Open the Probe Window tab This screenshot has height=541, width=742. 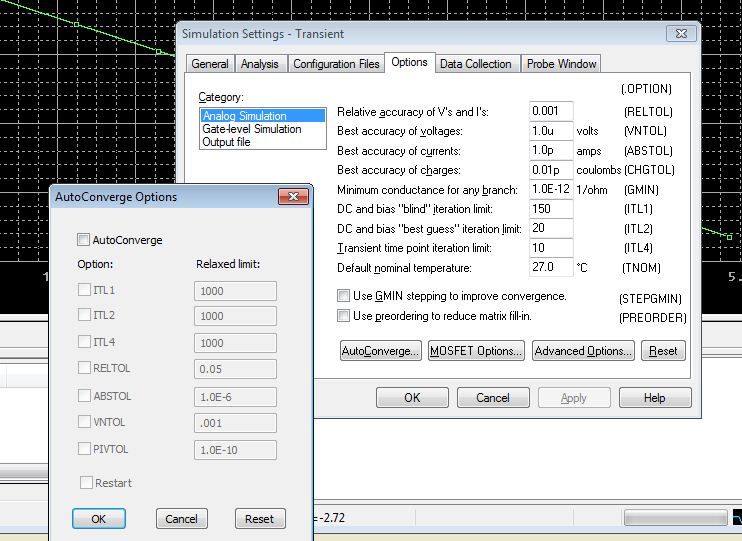coord(561,64)
